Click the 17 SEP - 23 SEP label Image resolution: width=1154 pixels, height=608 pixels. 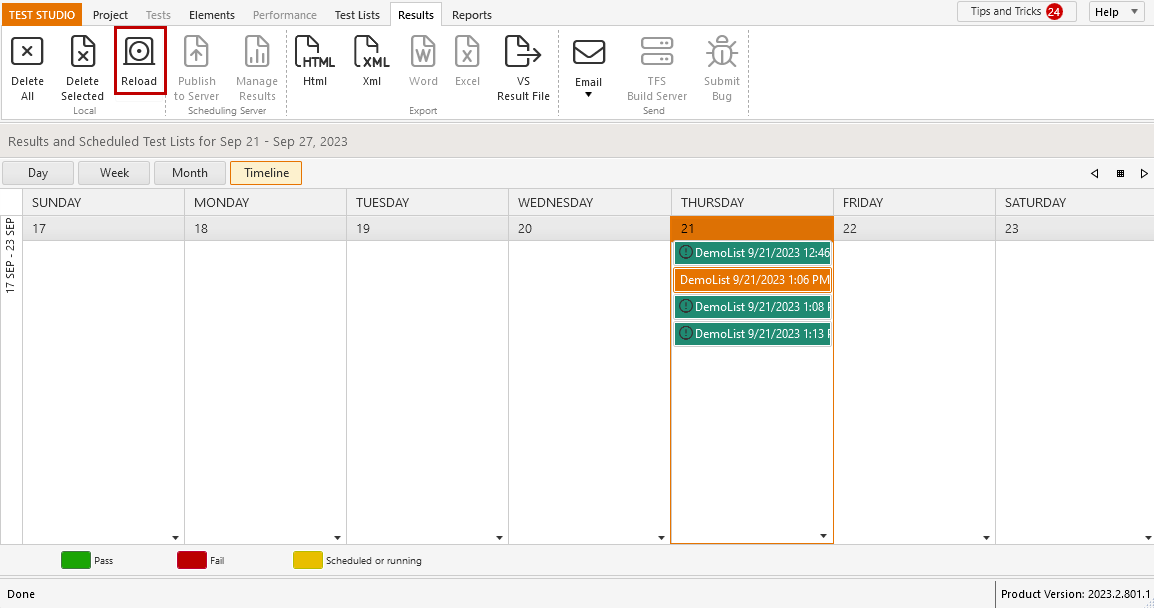[10, 255]
